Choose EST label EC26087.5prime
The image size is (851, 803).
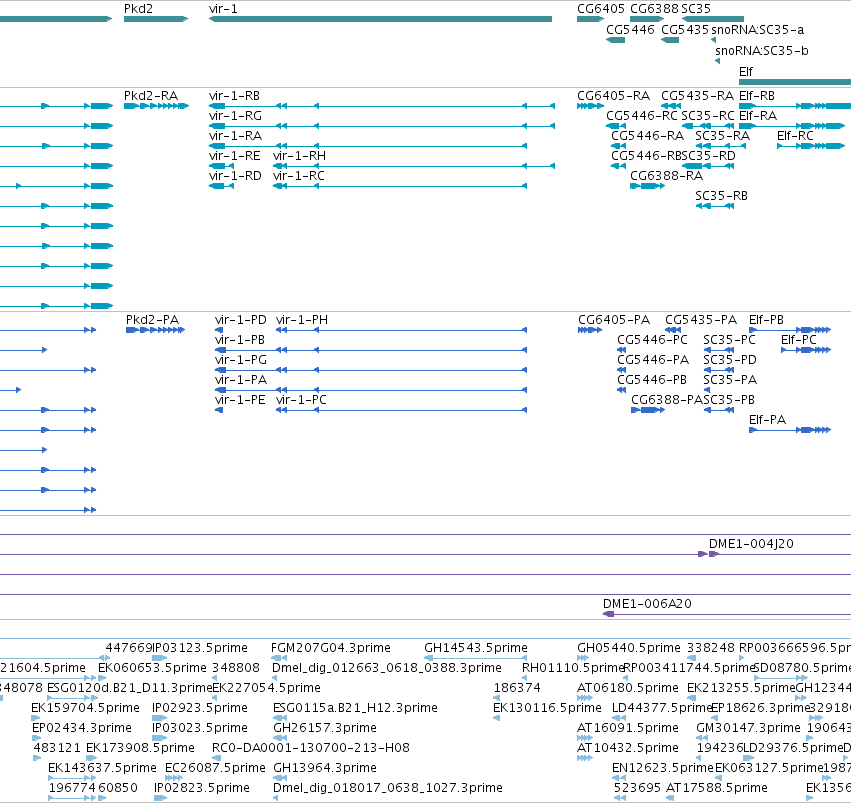coord(215,768)
